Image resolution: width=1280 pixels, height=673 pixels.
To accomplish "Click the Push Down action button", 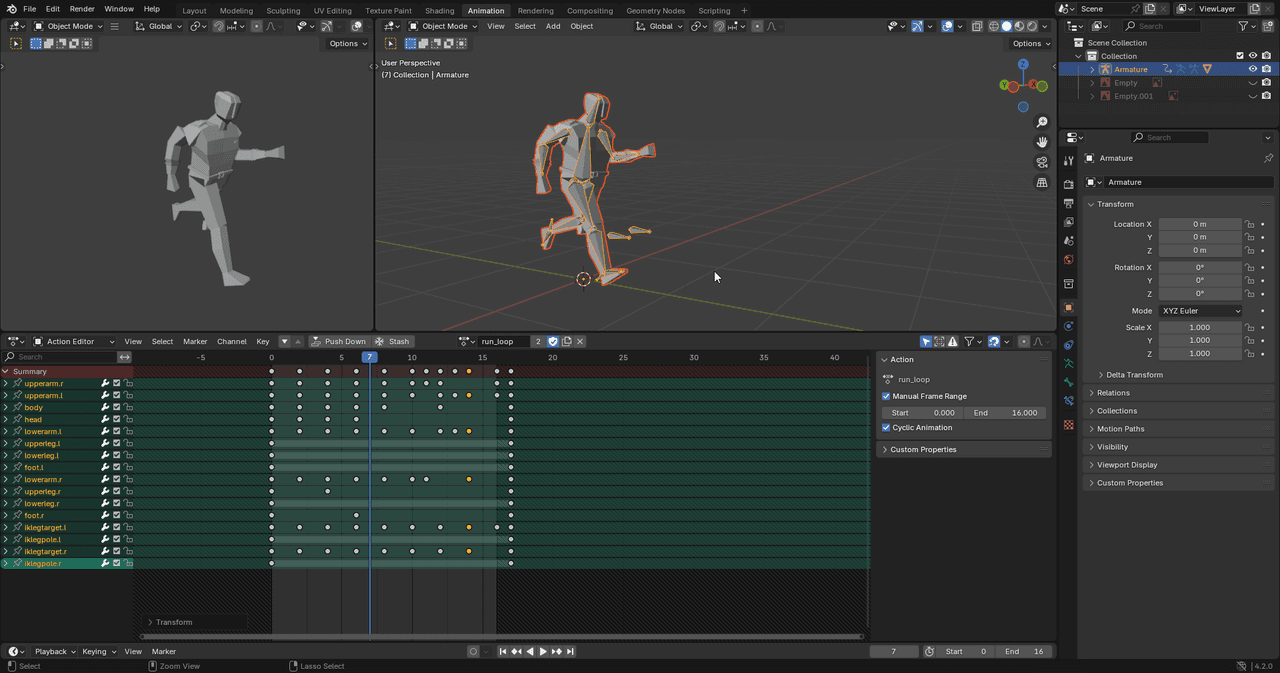I will (338, 341).
